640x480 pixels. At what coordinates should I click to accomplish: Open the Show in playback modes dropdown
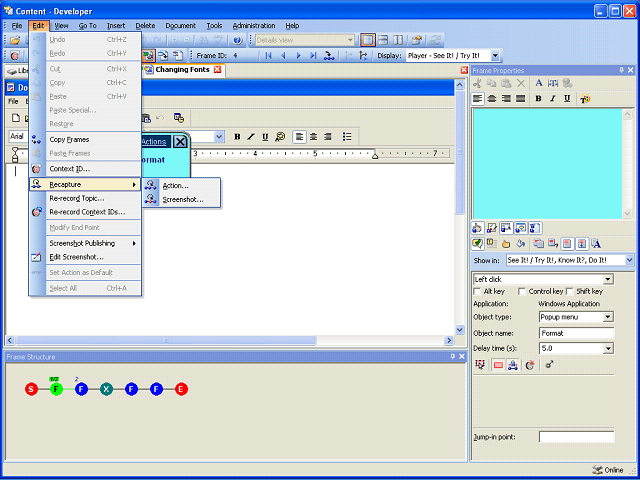tap(629, 260)
